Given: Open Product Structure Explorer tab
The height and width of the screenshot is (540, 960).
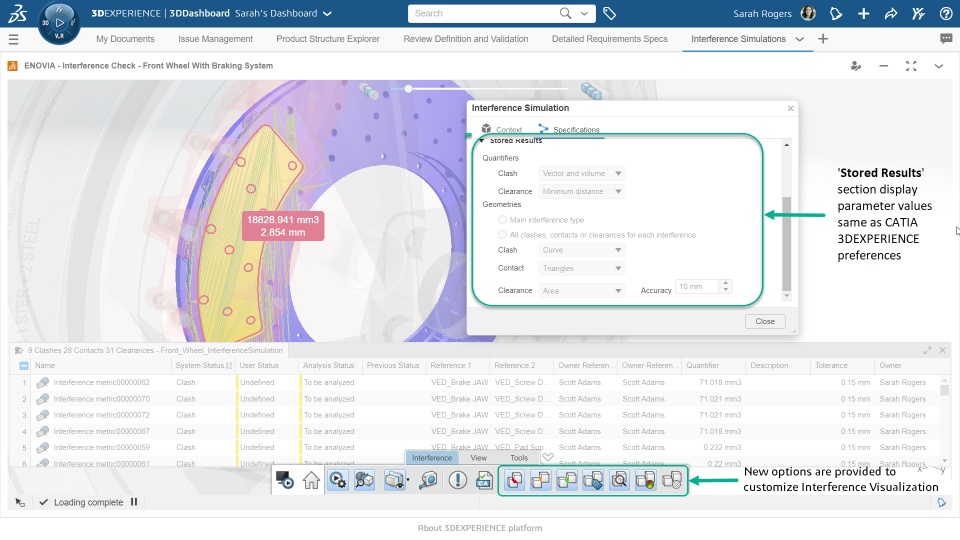Looking at the screenshot, I should 328,39.
